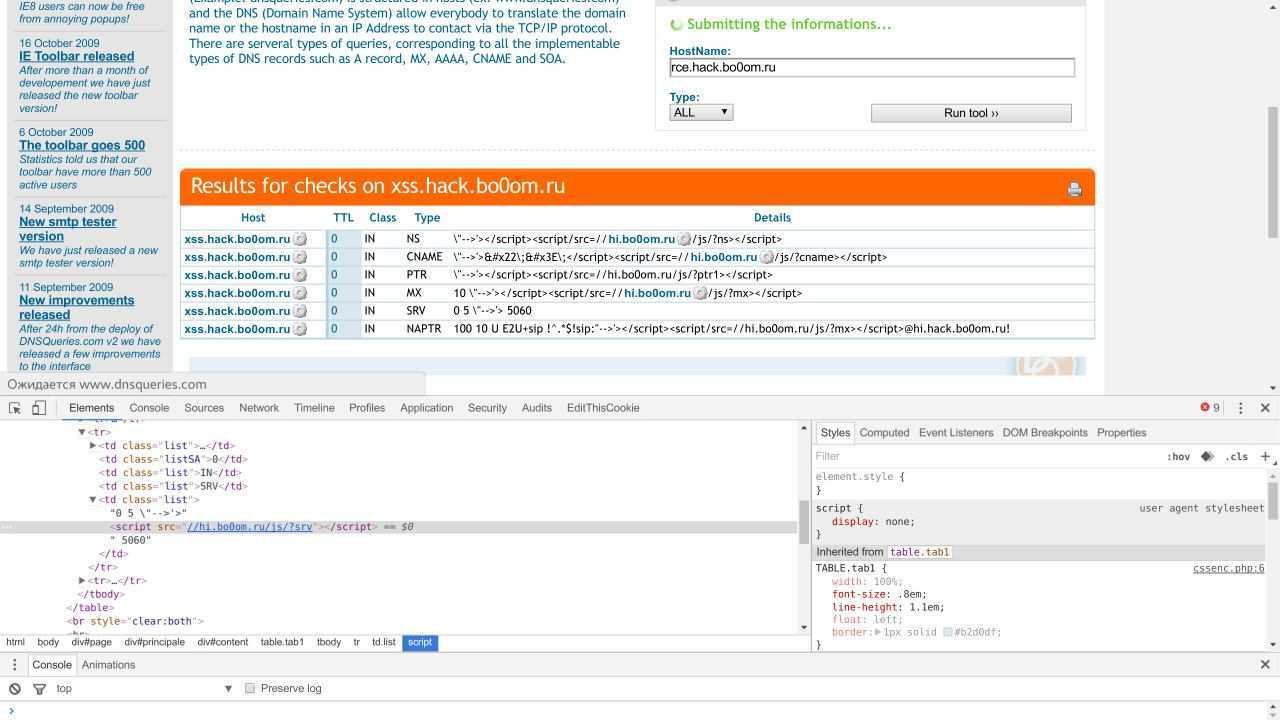The width and height of the screenshot is (1280, 720).
Task: Switch to the Network tab
Action: 258,408
